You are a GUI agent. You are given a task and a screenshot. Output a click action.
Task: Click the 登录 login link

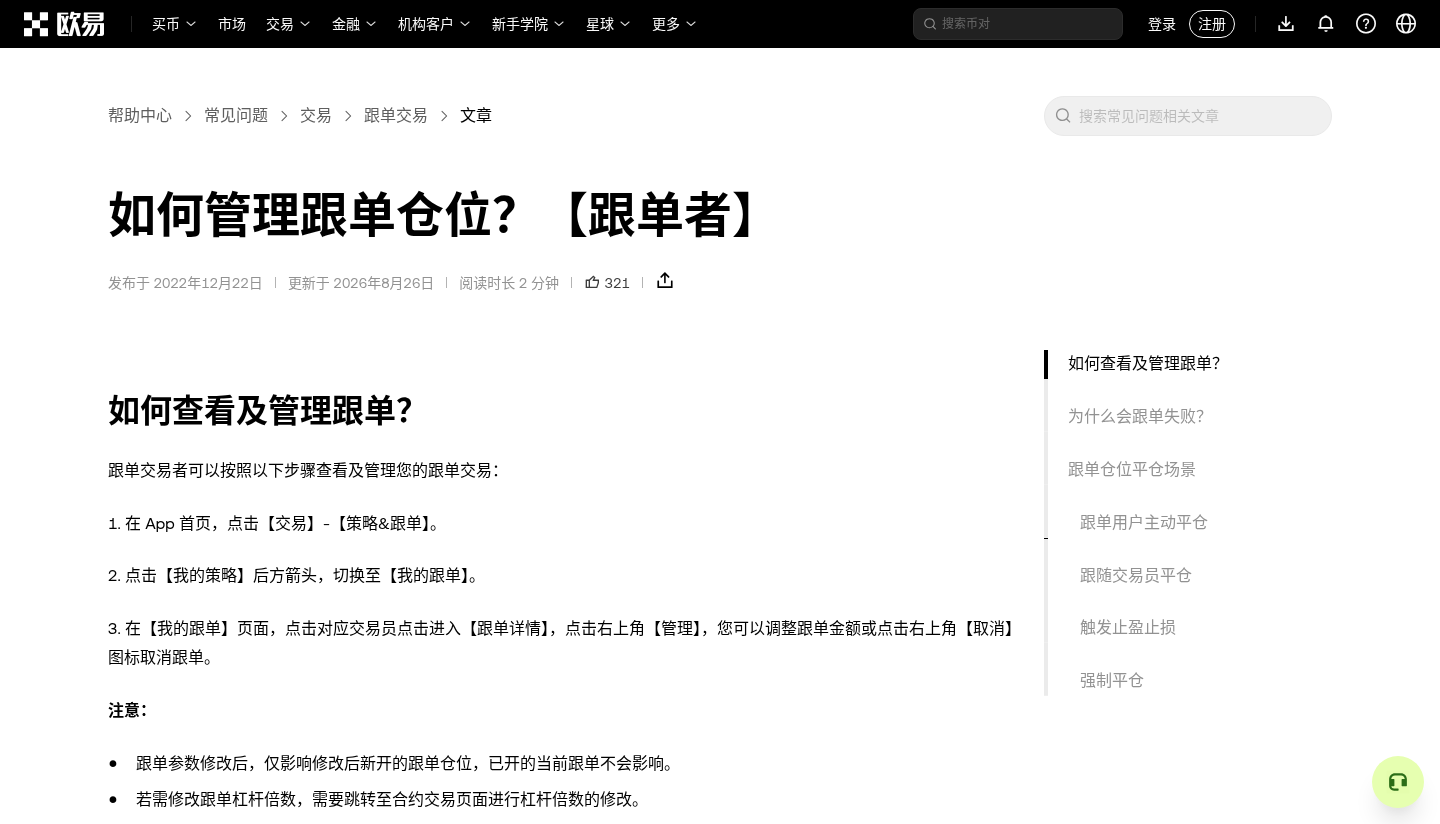coord(1162,24)
